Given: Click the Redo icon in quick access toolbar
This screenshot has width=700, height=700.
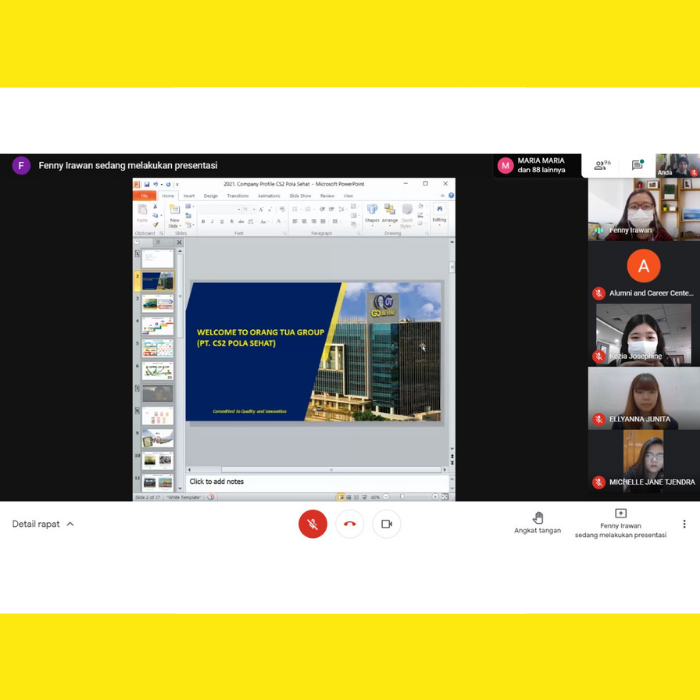Looking at the screenshot, I should [168, 184].
